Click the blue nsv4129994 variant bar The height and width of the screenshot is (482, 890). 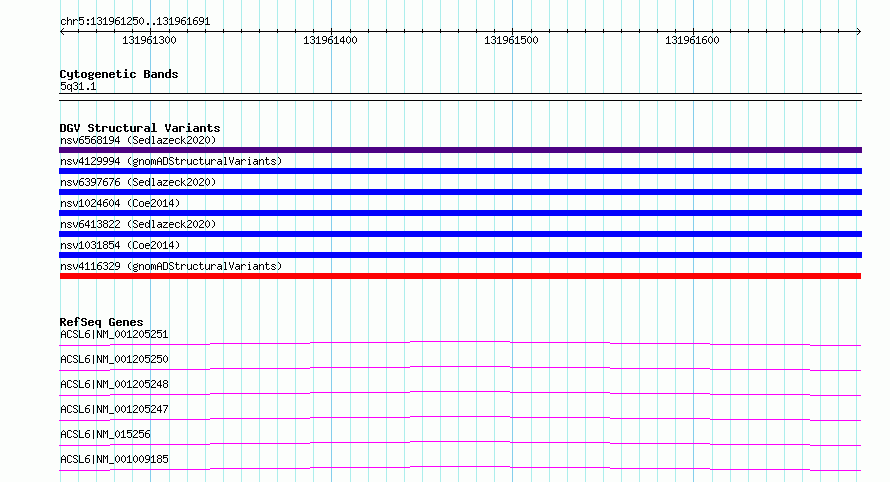[x=460, y=171]
